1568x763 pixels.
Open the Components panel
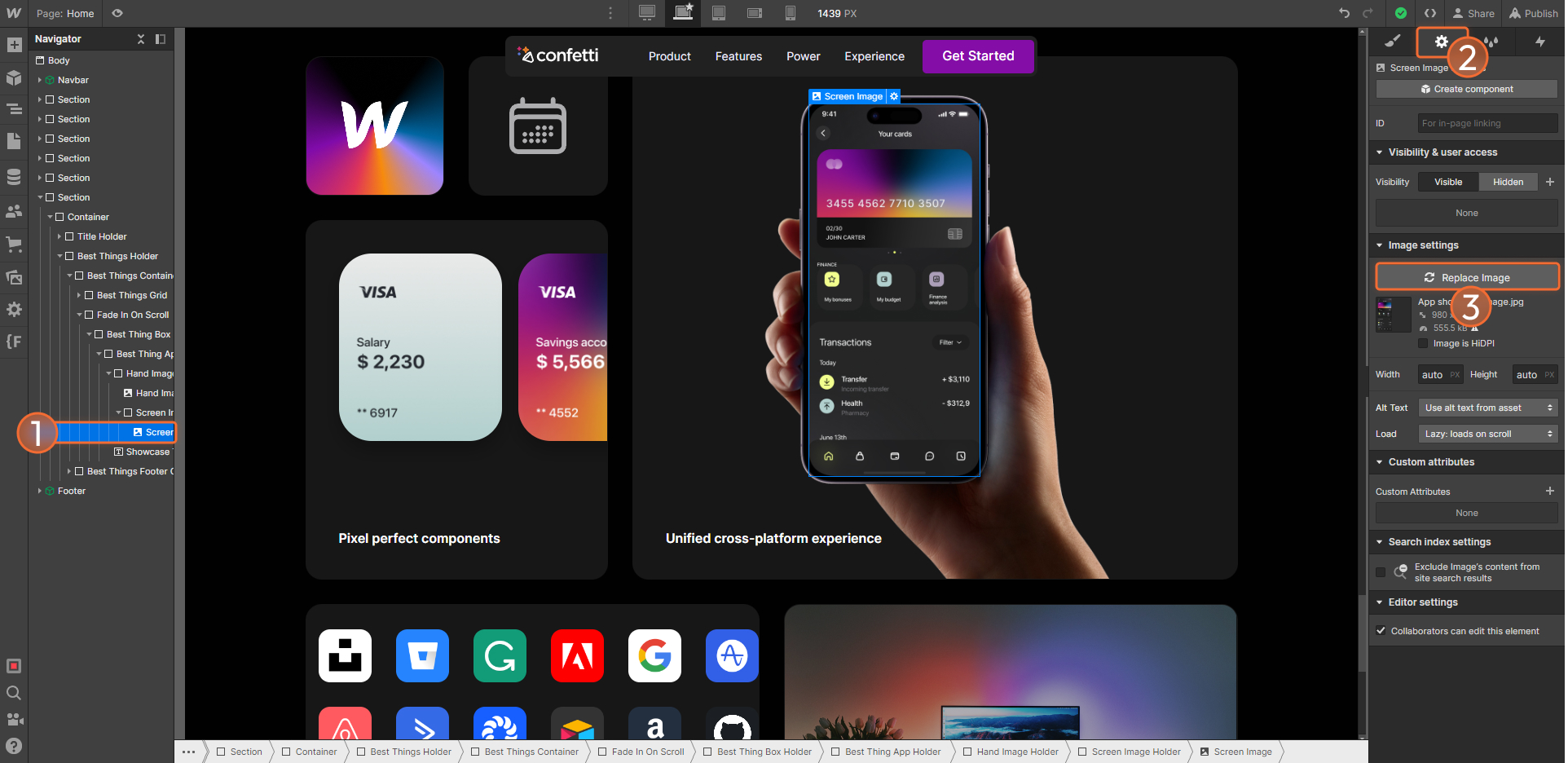[x=14, y=78]
